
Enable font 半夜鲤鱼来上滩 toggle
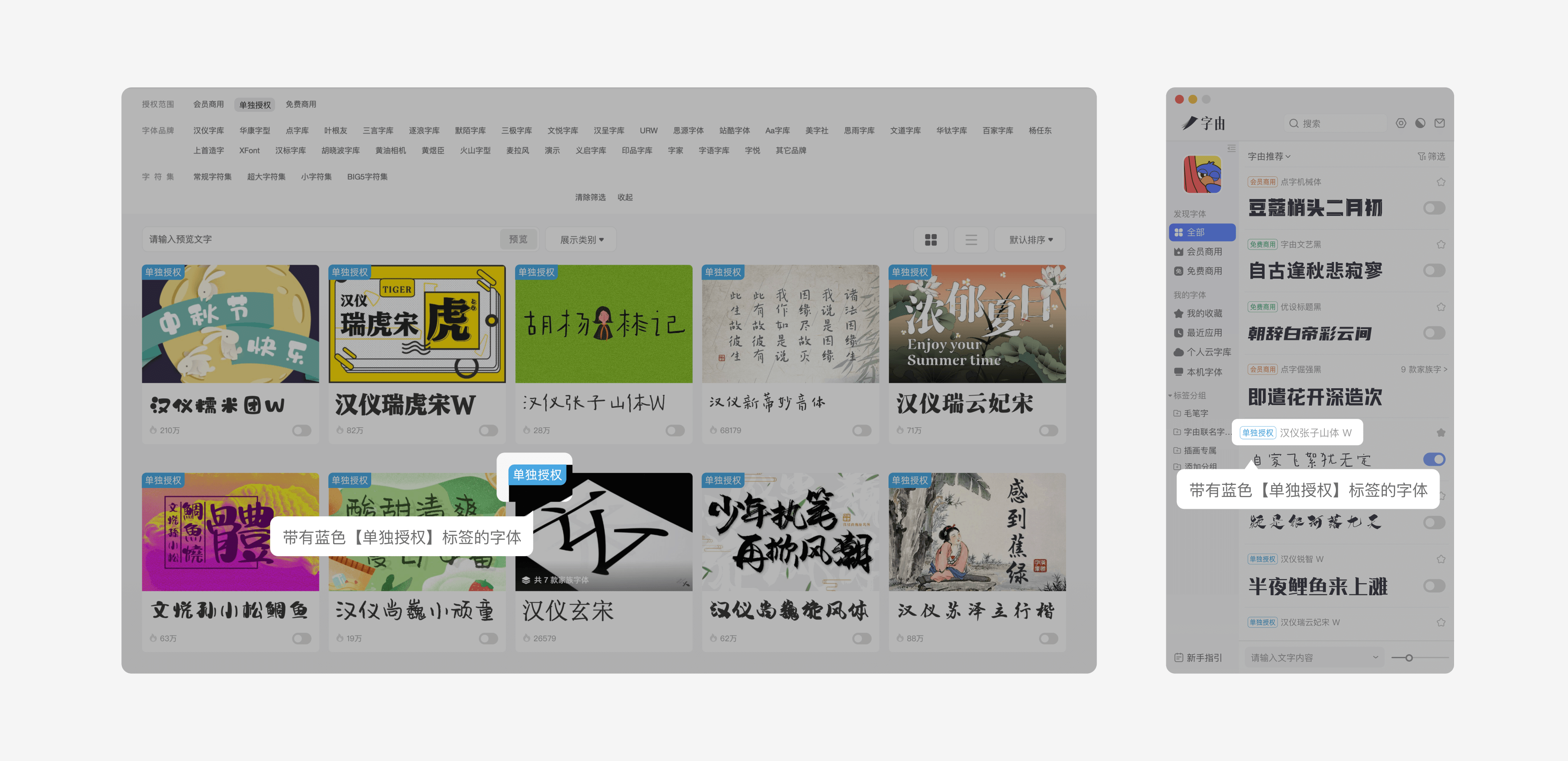[1434, 586]
